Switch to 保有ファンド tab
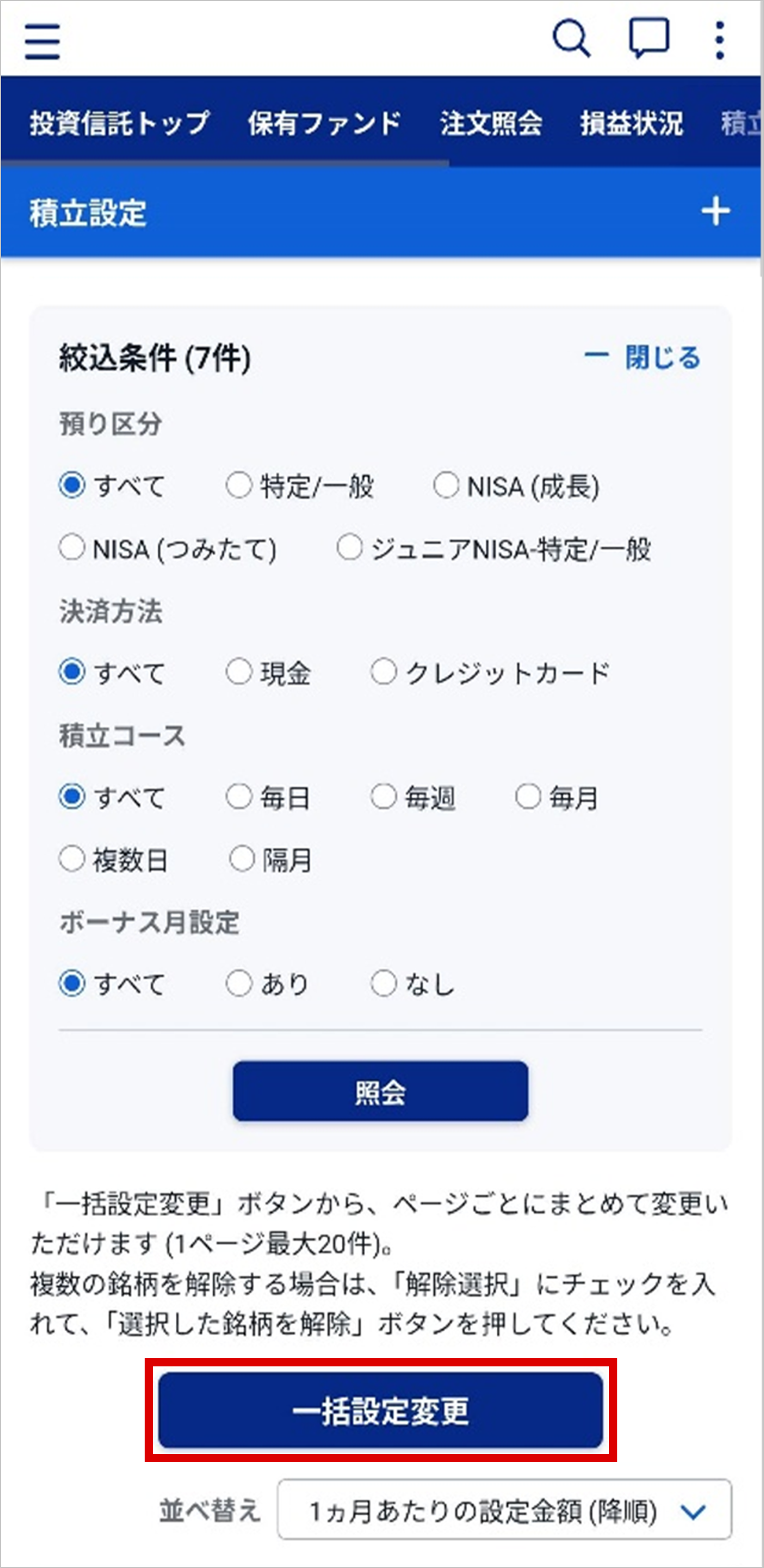 pos(324,123)
